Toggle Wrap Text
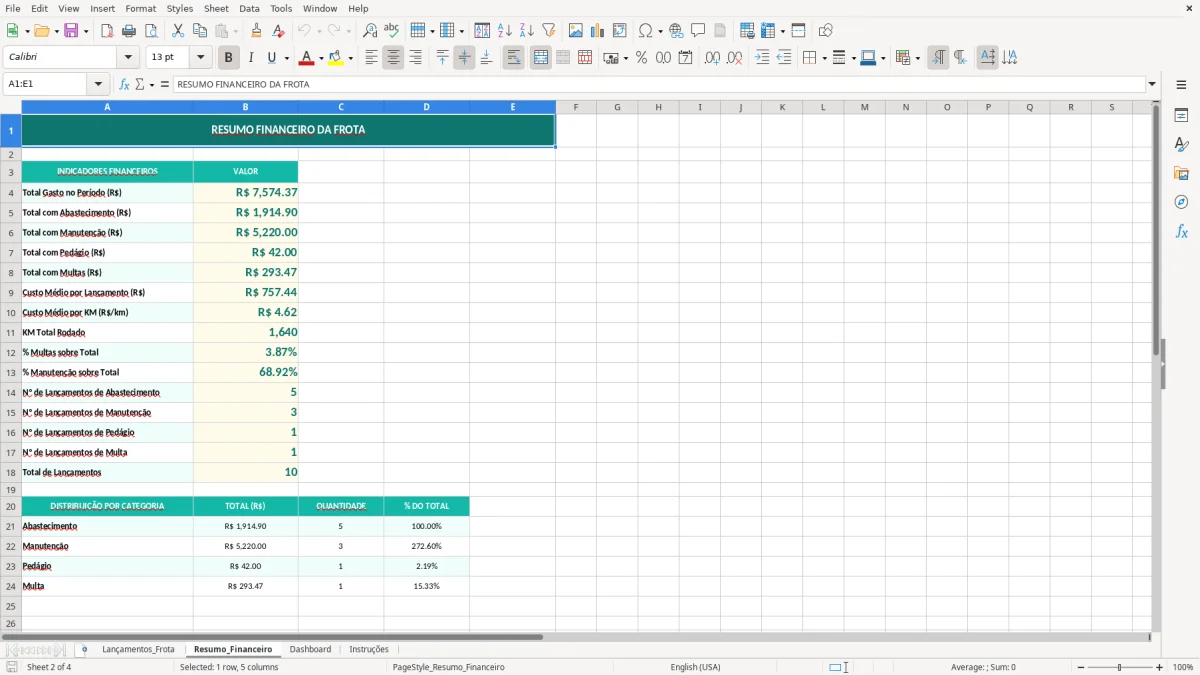Viewport: 1200px width, 675px height. click(514, 58)
